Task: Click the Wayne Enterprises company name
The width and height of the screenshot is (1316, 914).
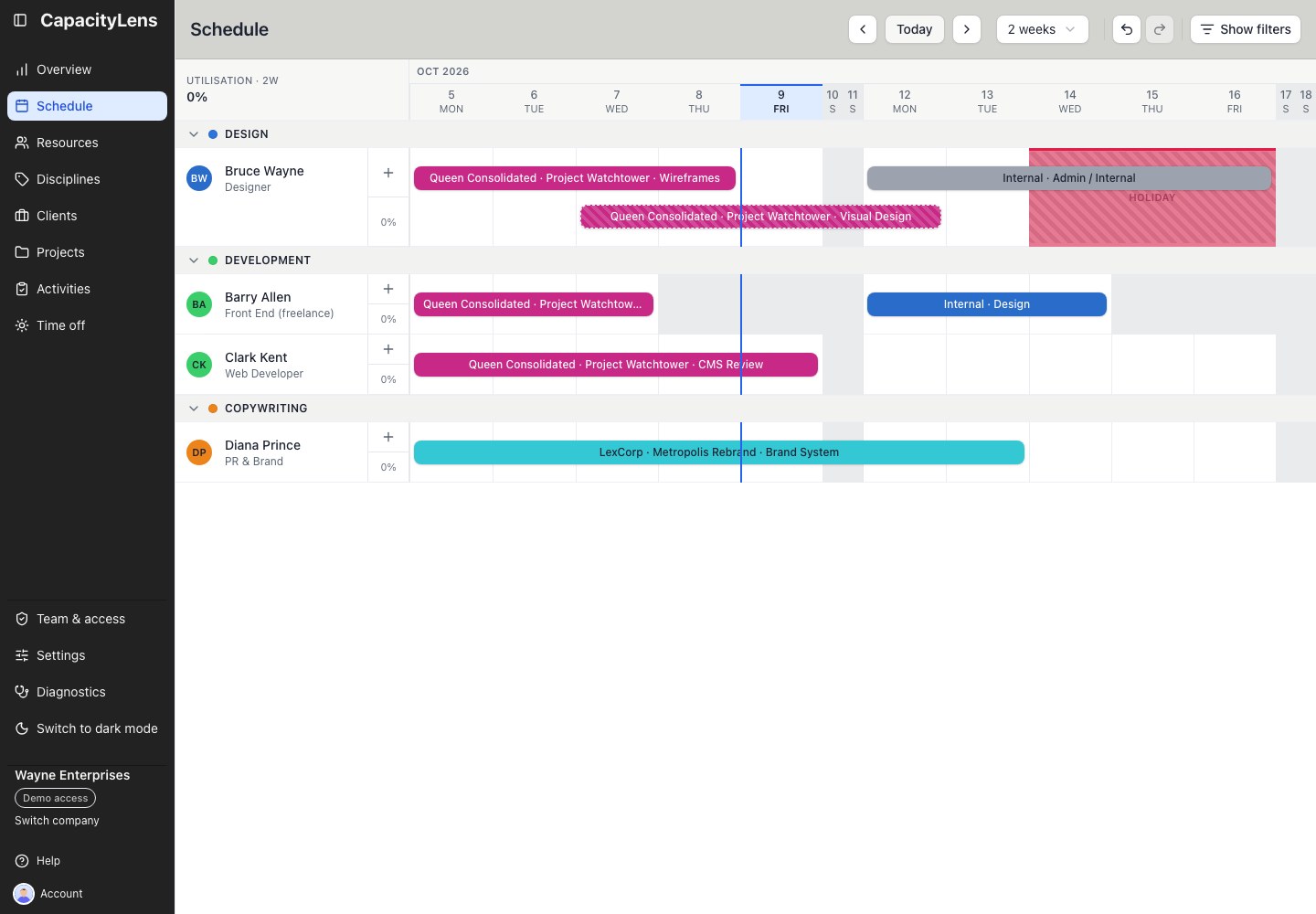Action: pos(72,775)
